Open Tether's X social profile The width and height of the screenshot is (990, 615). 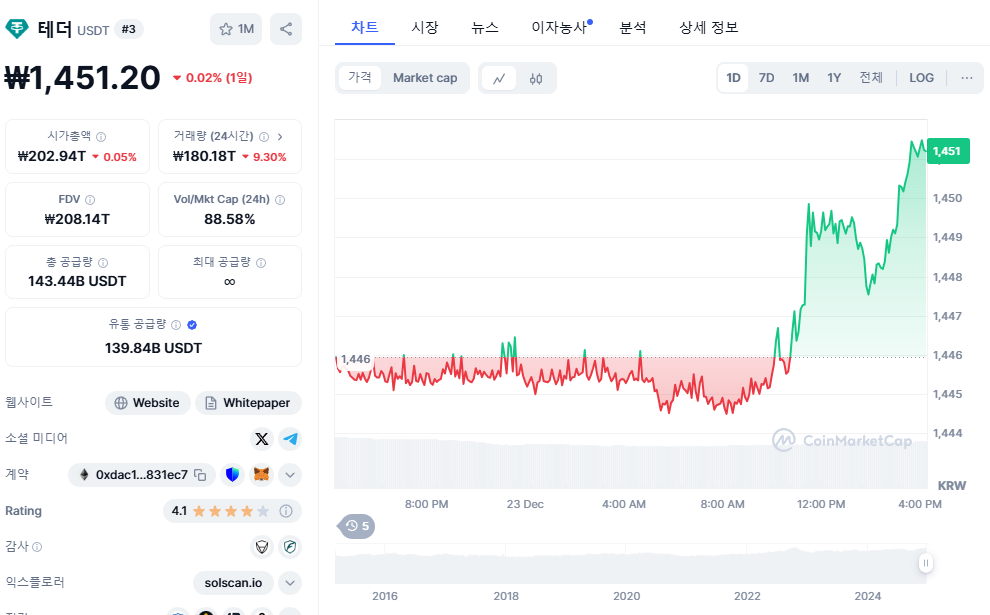click(262, 439)
